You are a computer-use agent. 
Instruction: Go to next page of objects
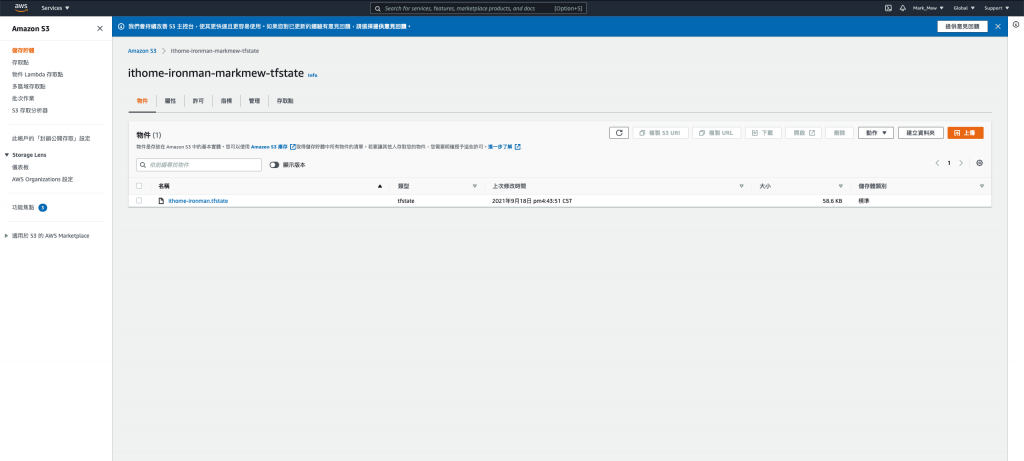point(961,163)
